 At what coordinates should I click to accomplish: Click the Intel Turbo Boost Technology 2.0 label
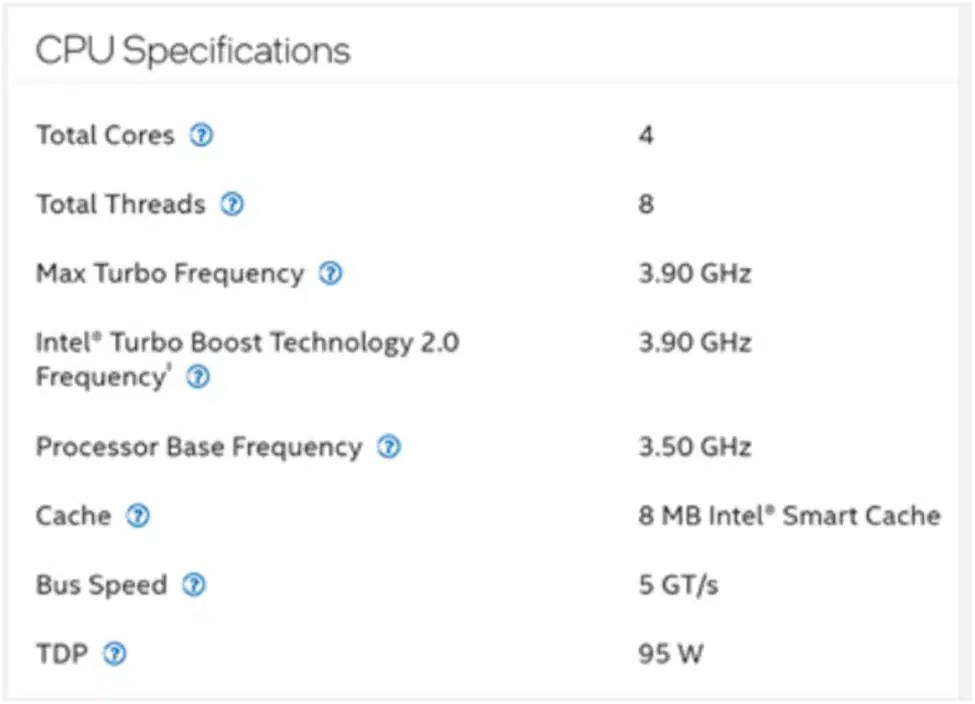(x=247, y=343)
